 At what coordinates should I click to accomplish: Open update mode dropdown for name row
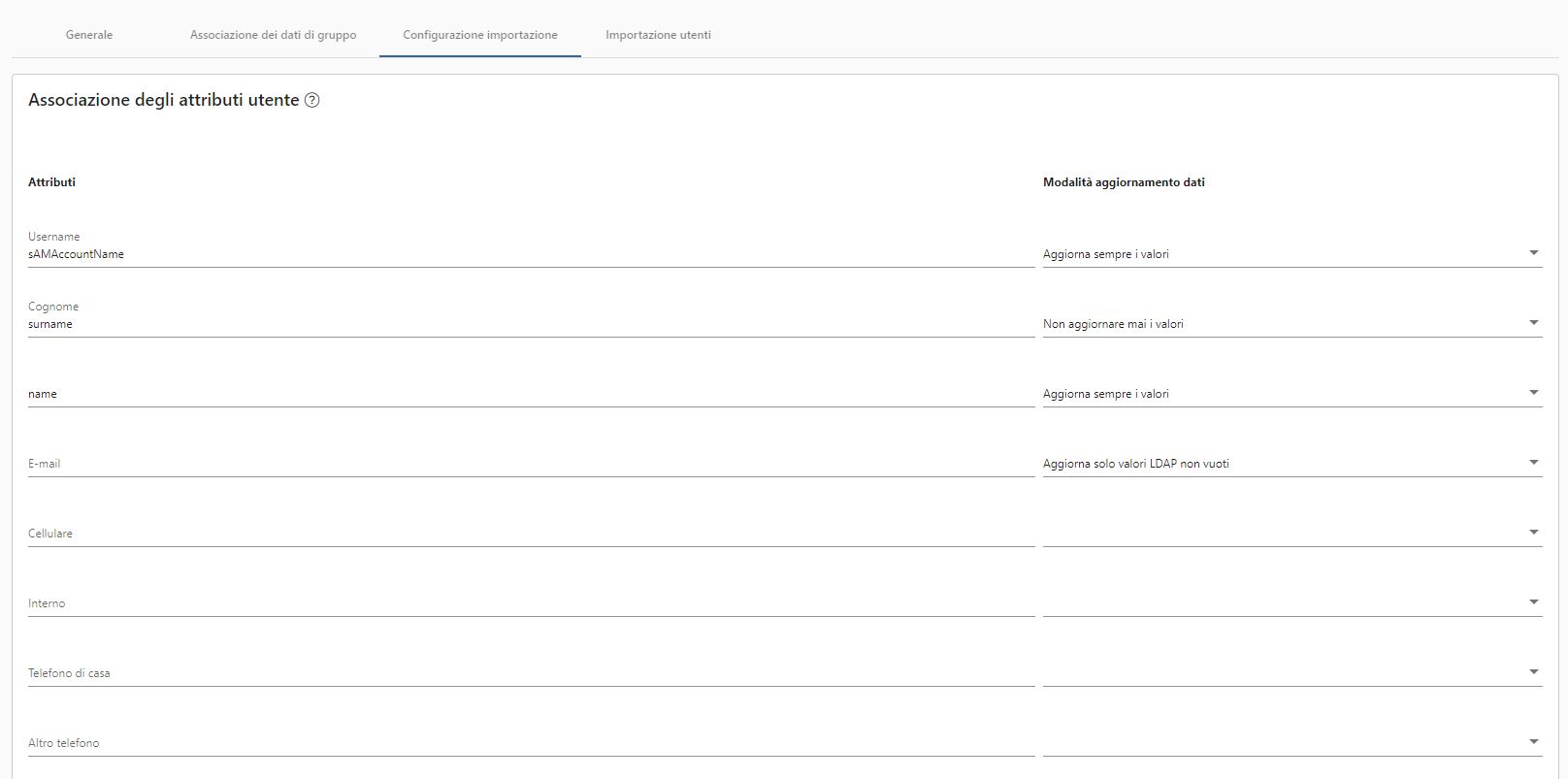(1292, 394)
